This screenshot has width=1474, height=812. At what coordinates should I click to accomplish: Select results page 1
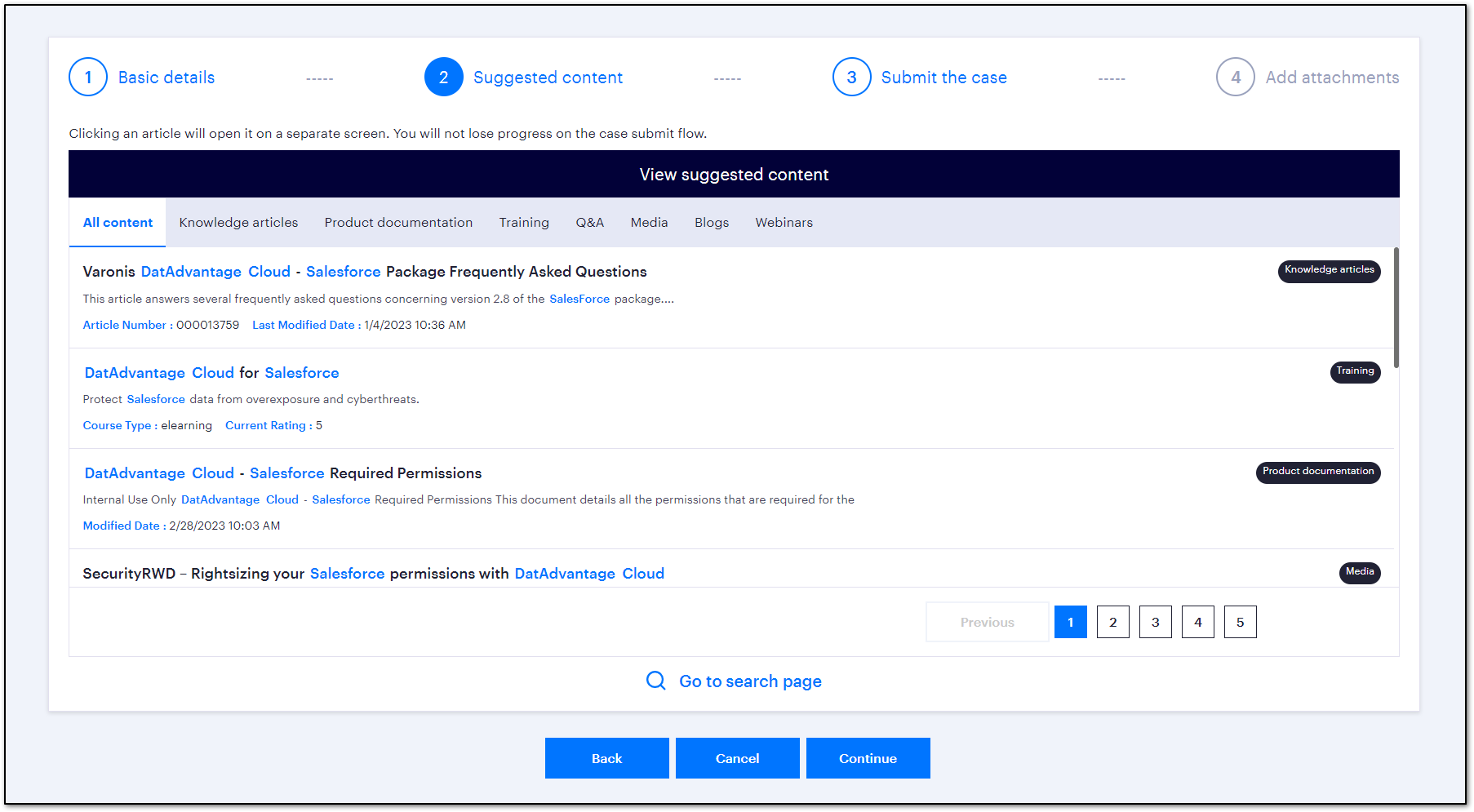click(1071, 622)
